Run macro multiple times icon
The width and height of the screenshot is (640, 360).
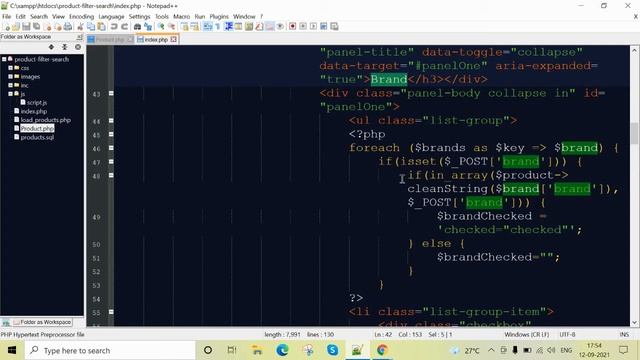pyautogui.click(x=324, y=27)
